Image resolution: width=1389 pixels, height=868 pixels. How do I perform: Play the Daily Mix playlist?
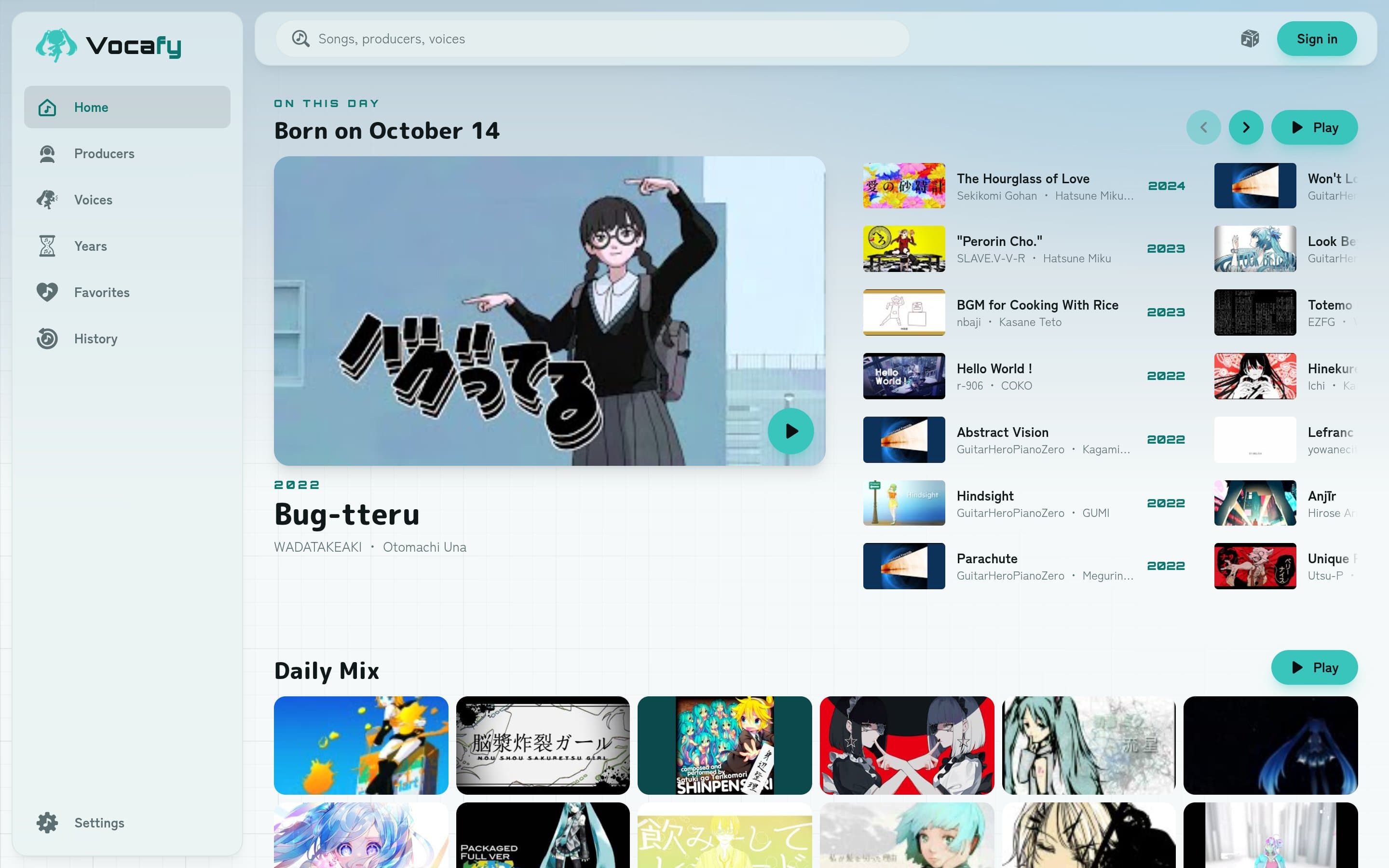coord(1314,668)
